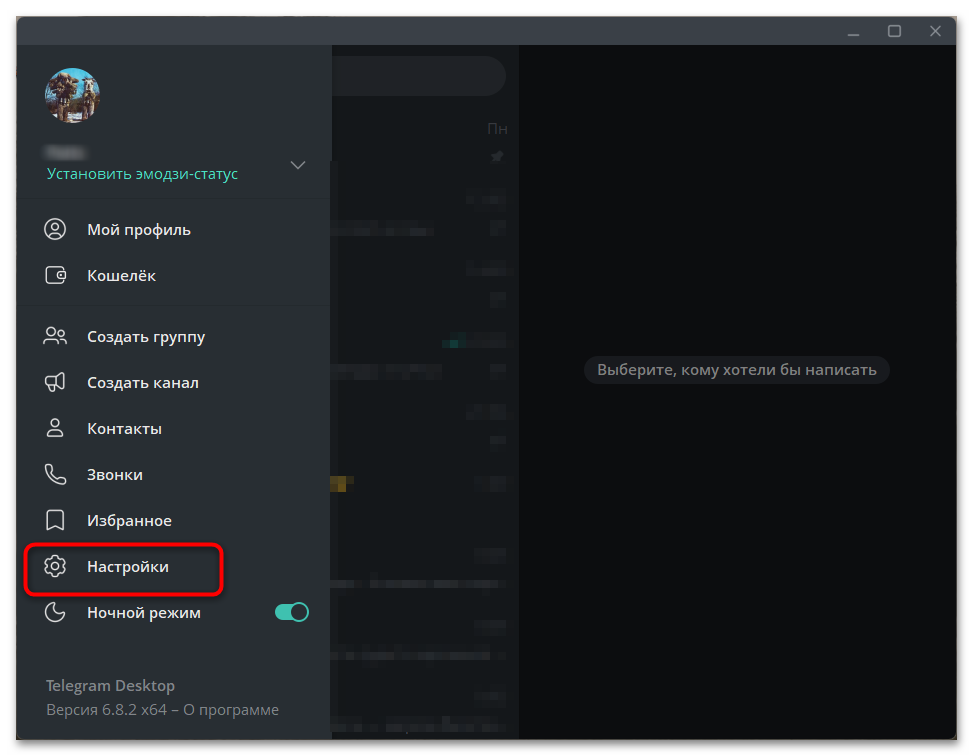The image size is (973, 756).
Task: Open the 'О программе' about link
Action: coord(231,709)
